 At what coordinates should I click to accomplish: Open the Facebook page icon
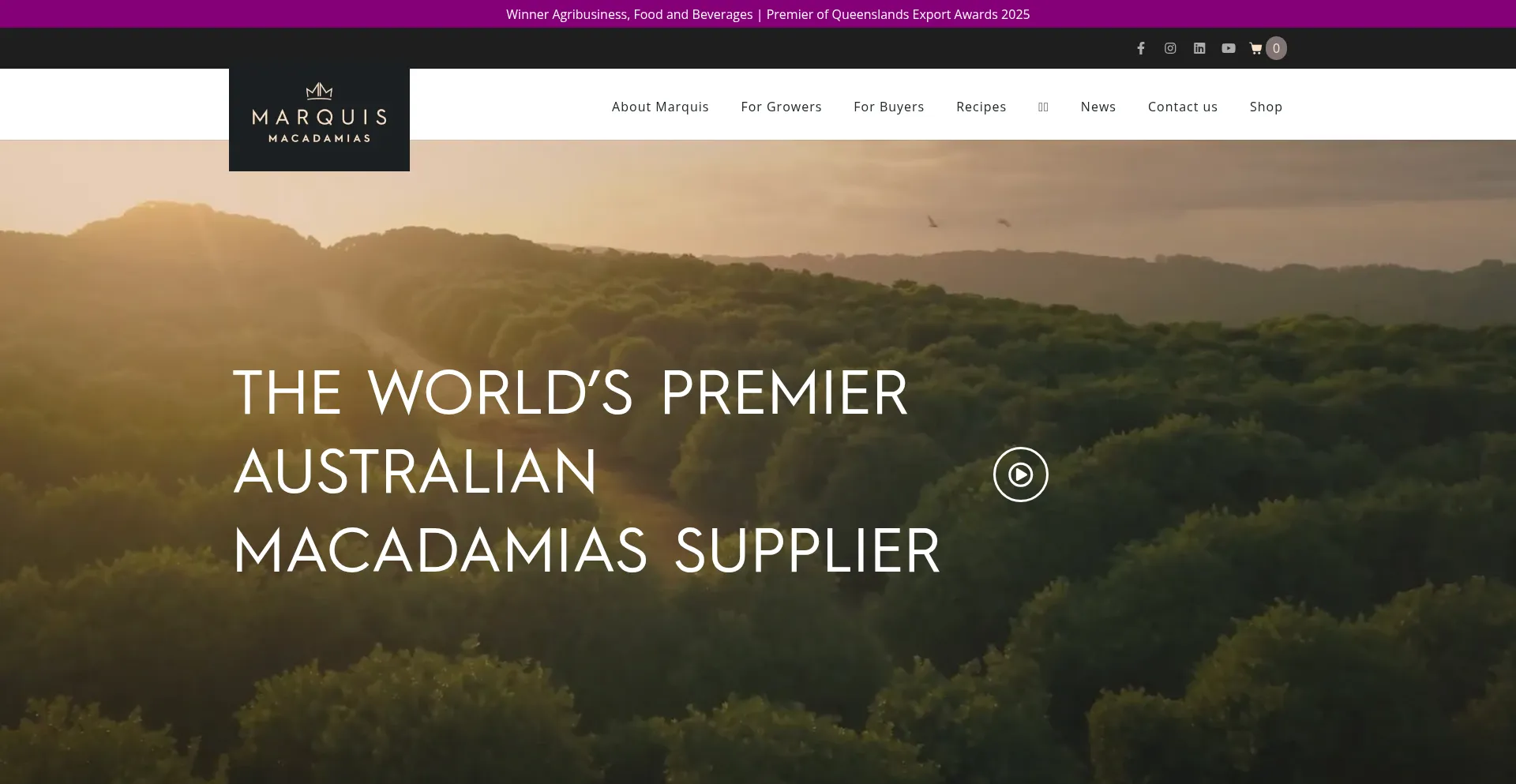pos(1141,48)
